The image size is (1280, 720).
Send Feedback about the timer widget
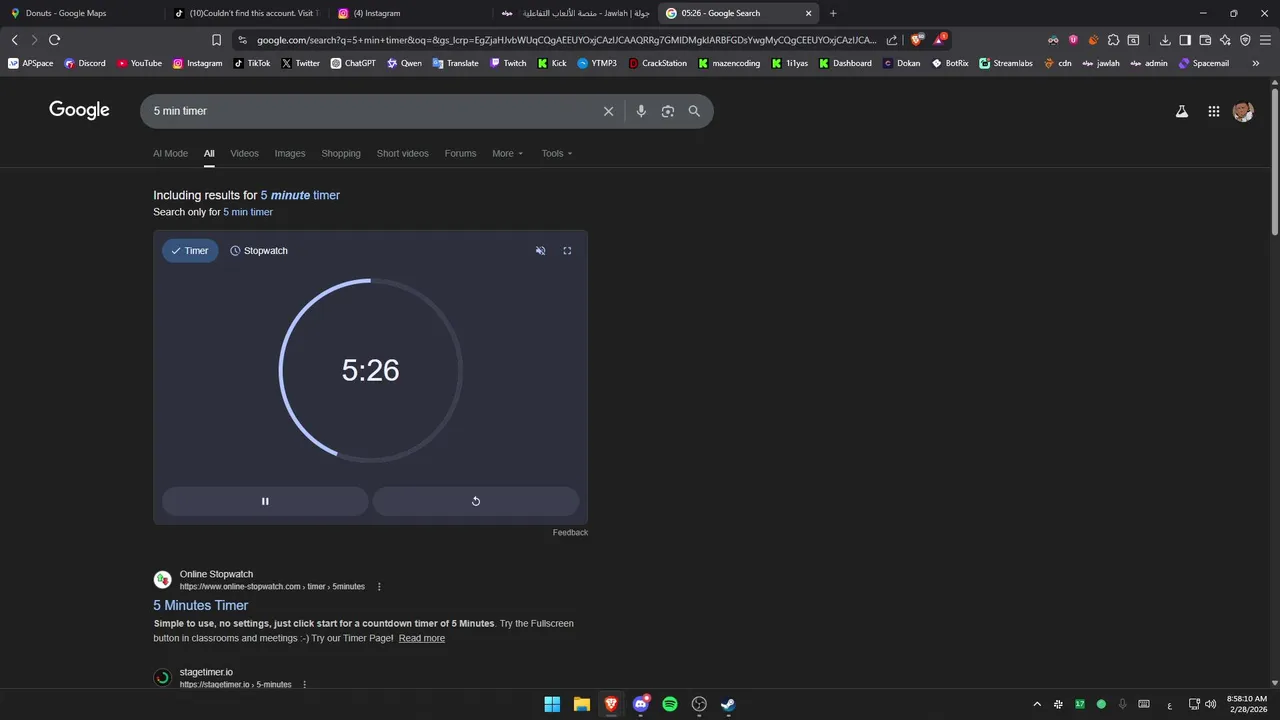pos(570,533)
